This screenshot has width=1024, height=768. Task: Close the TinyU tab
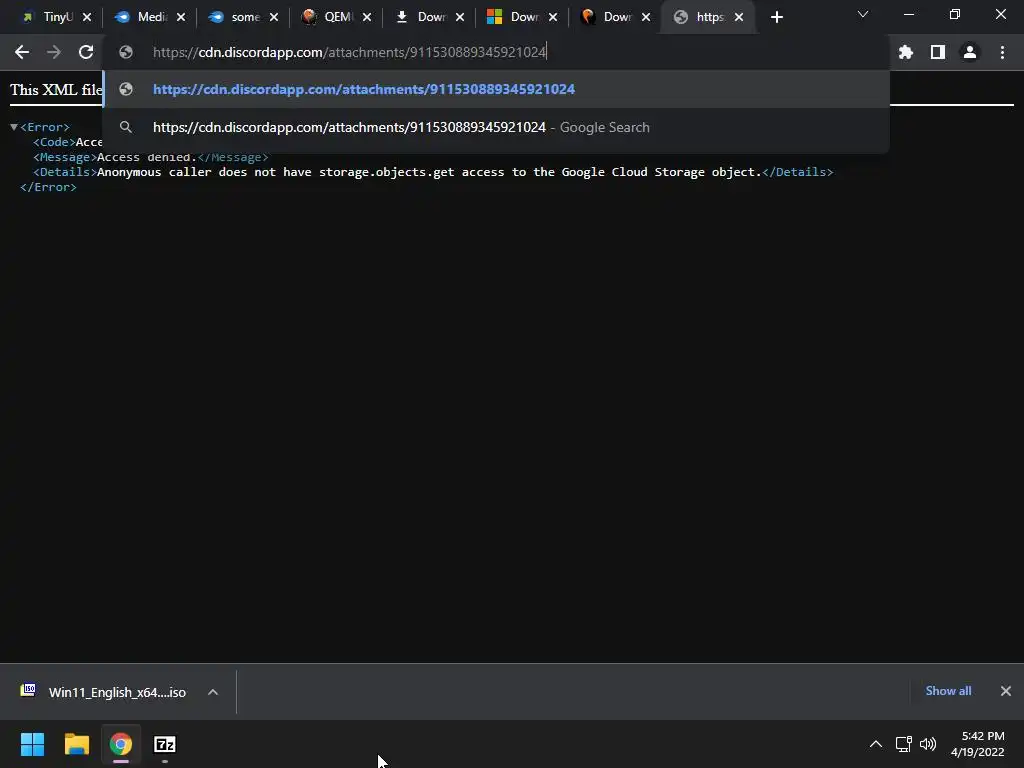[x=87, y=18]
